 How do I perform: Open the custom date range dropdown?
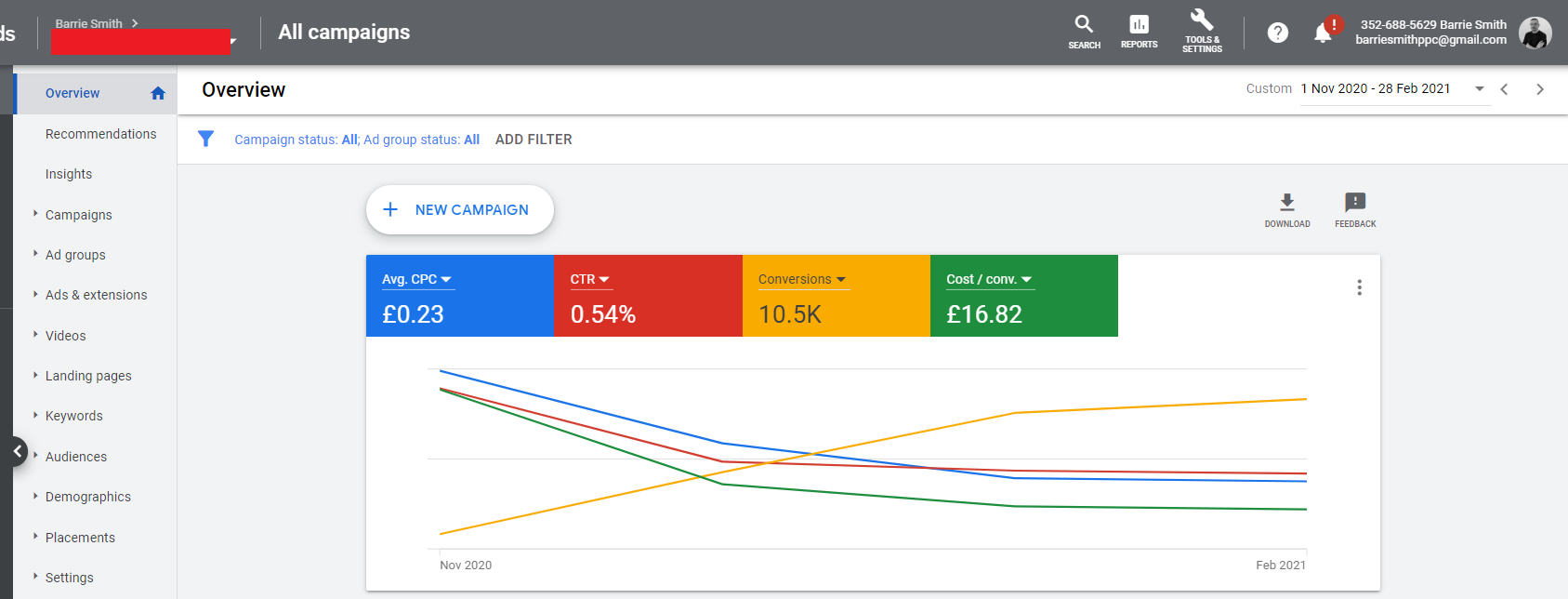tap(1479, 88)
